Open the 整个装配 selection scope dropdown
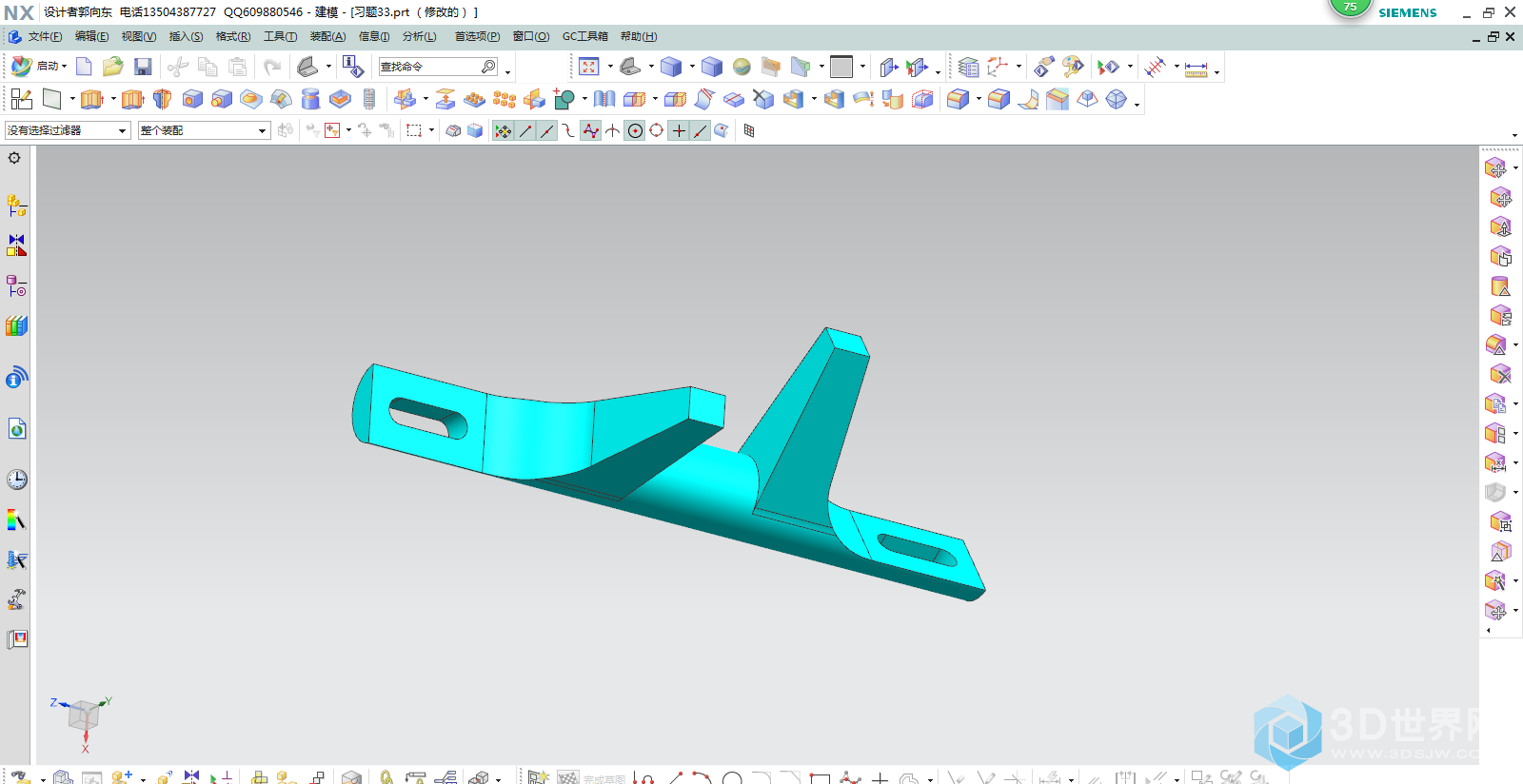This screenshot has width=1523, height=784. point(204,130)
